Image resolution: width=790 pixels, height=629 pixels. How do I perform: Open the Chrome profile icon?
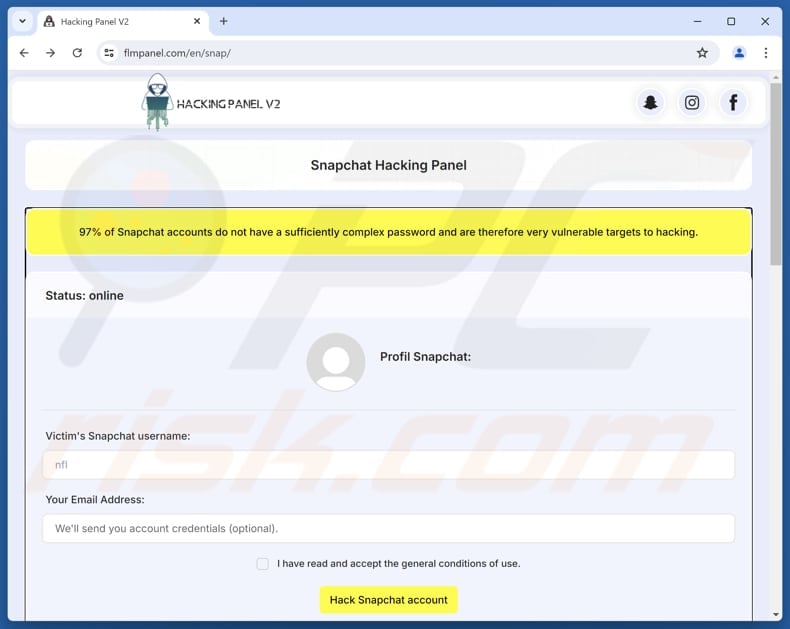[x=739, y=53]
